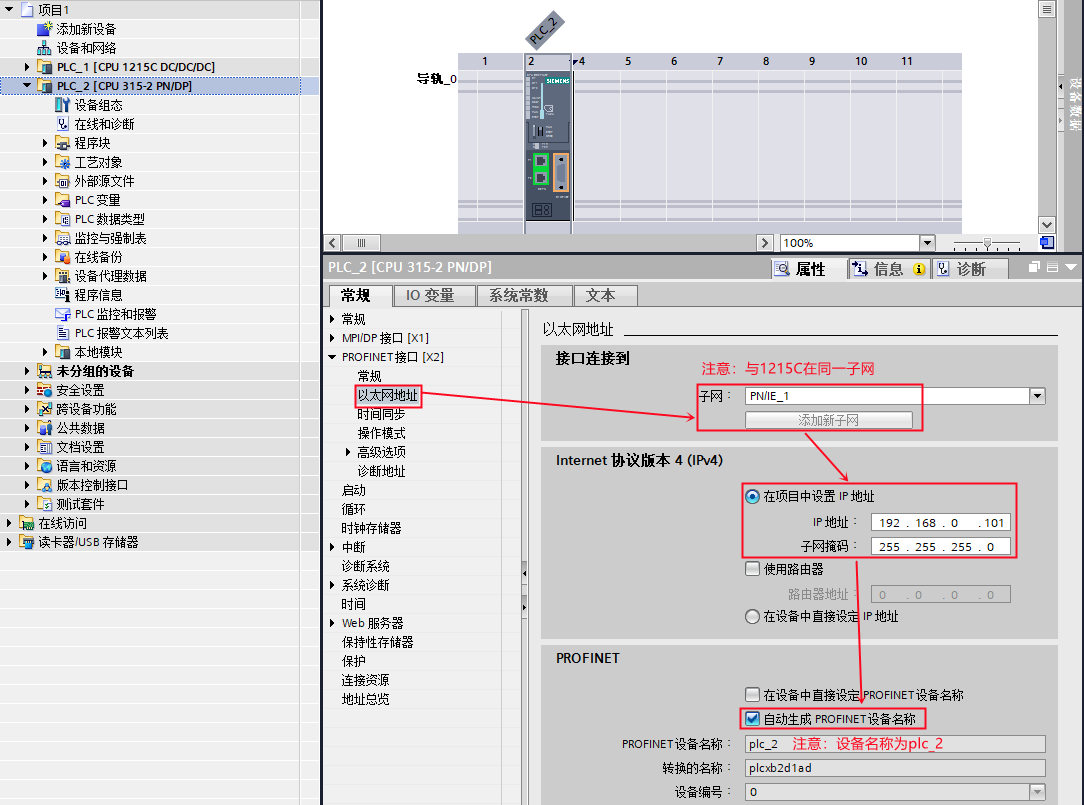Click the 设备和网络 network icon
Viewport: 1084px width, 805px height.
[44, 48]
